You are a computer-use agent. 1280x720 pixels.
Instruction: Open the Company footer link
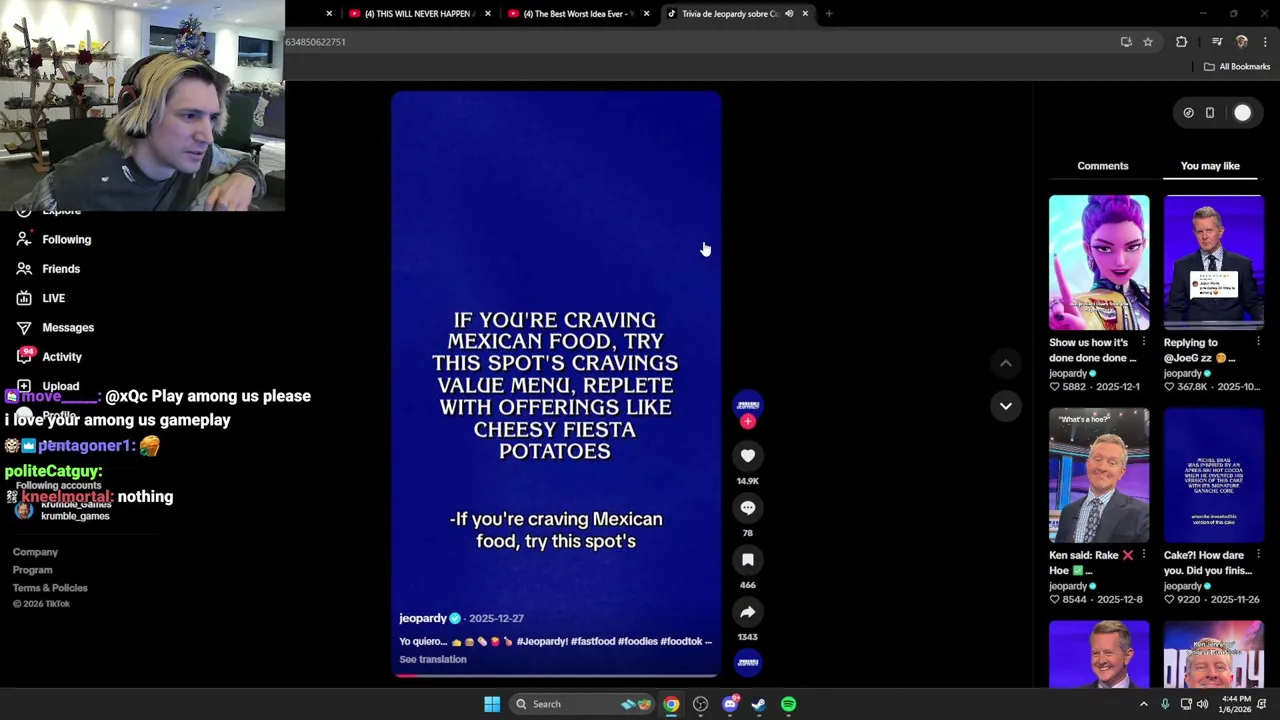tap(35, 552)
